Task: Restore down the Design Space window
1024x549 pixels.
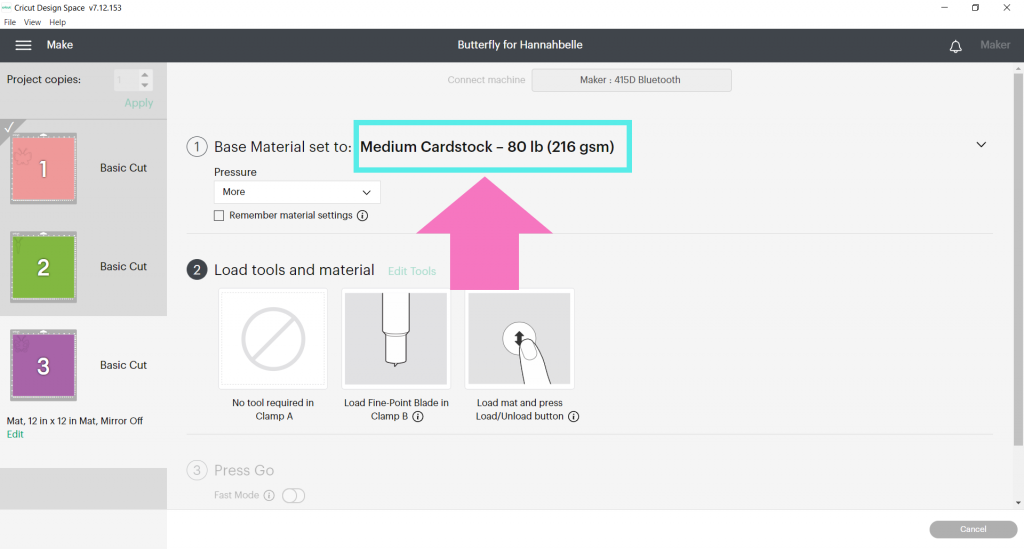Action: tap(975, 8)
